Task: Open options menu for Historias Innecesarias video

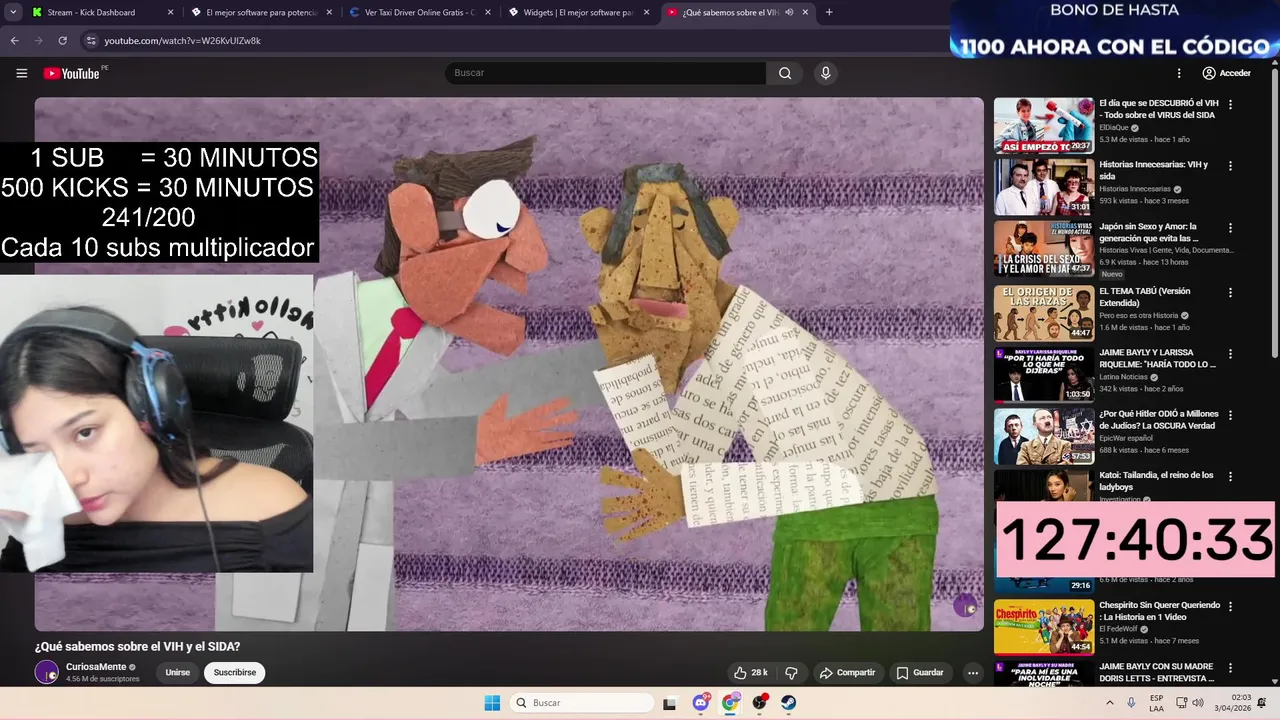Action: (x=1231, y=166)
